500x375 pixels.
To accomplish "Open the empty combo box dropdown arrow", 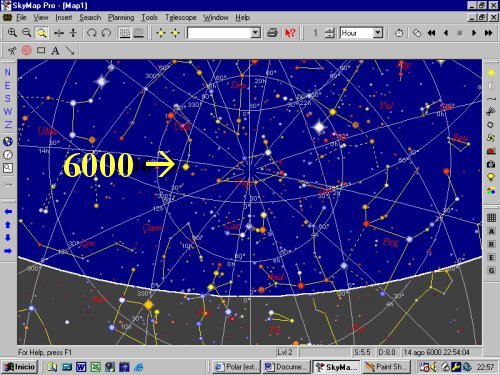I will pyautogui.click(x=255, y=33).
